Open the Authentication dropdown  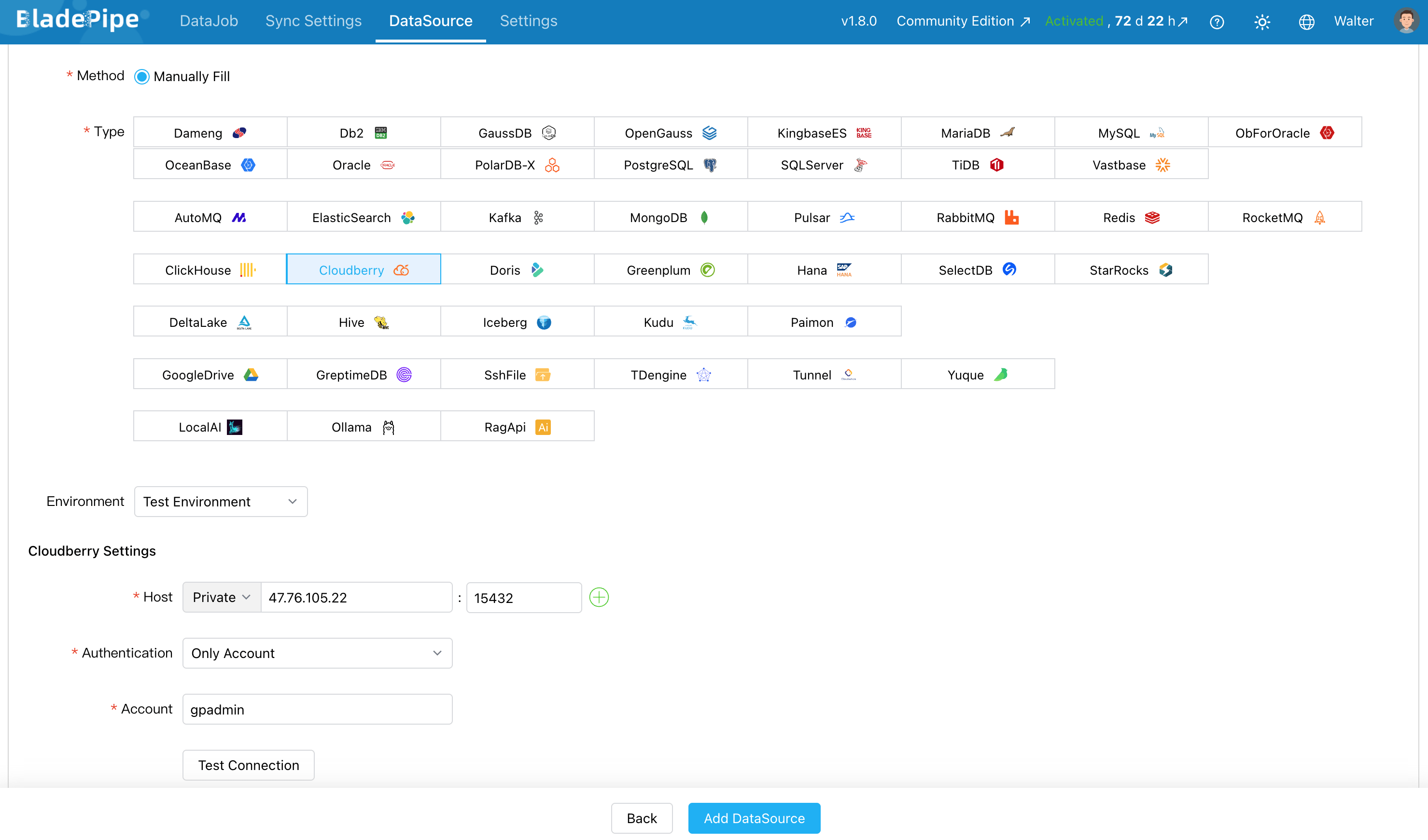click(317, 653)
